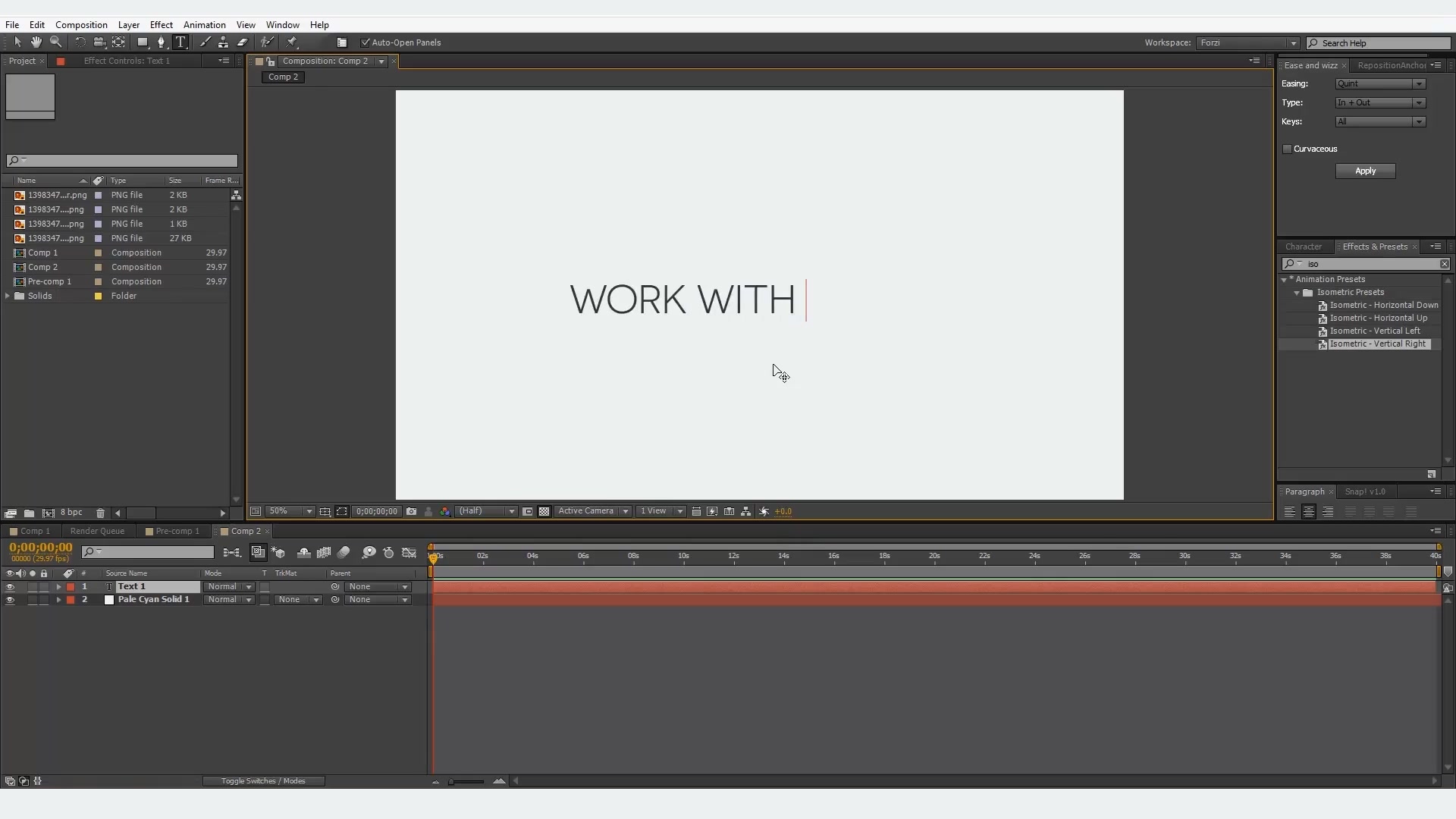
Task: Enable frame blending for all layers
Action: [324, 553]
